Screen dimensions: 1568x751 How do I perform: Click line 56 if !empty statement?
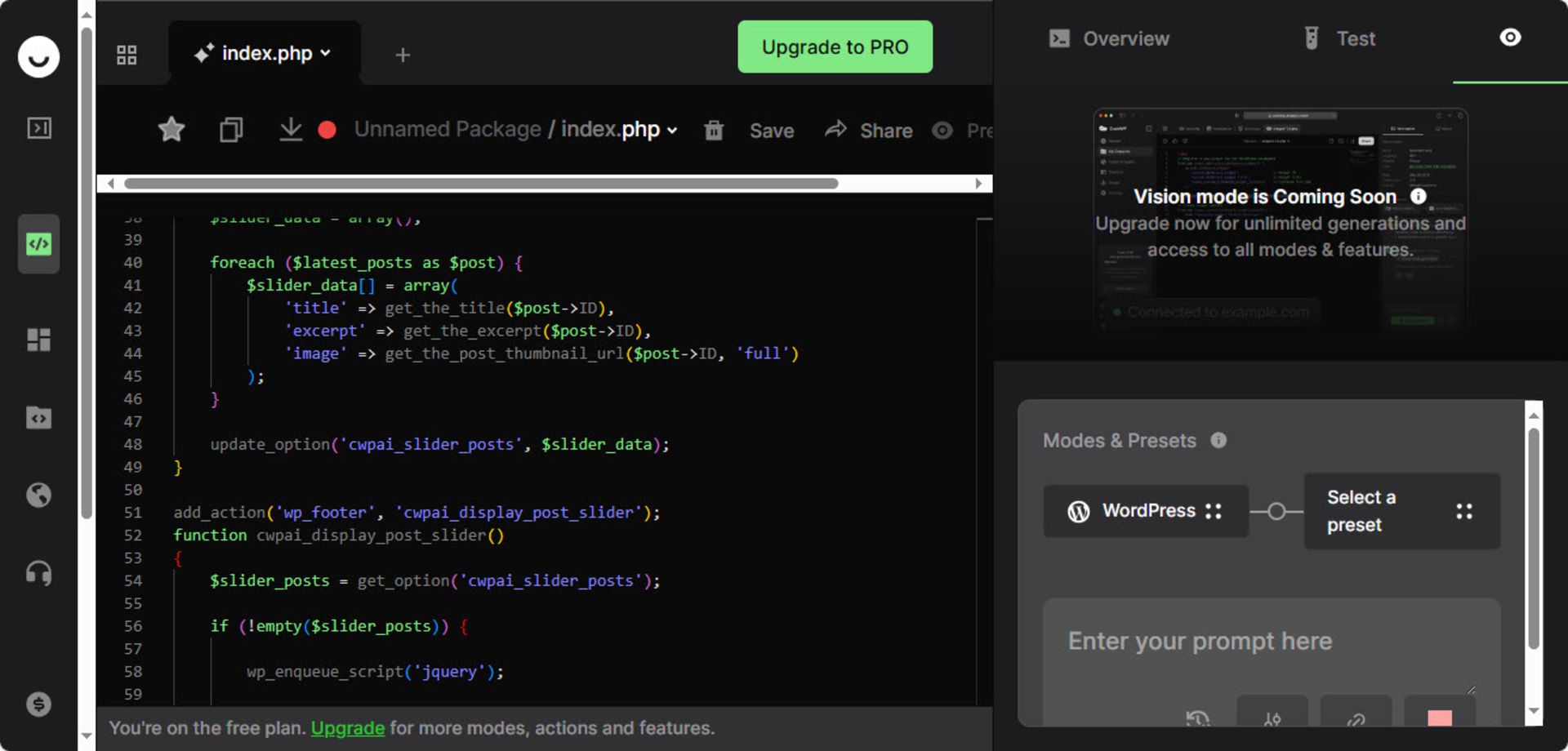pyautogui.click(x=339, y=626)
